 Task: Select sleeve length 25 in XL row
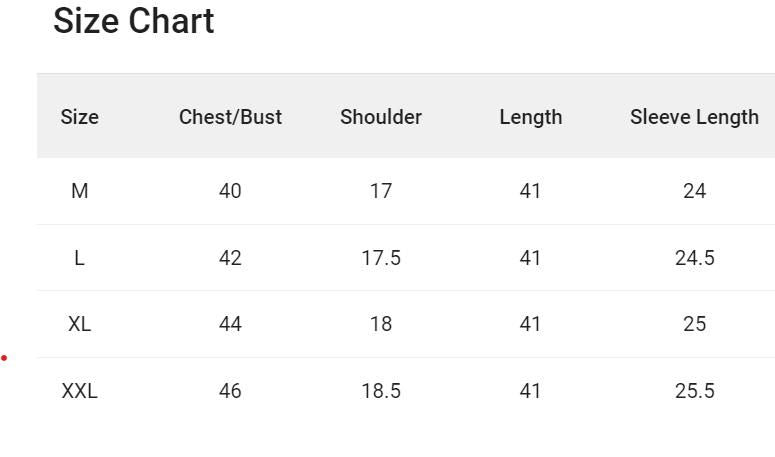point(694,324)
